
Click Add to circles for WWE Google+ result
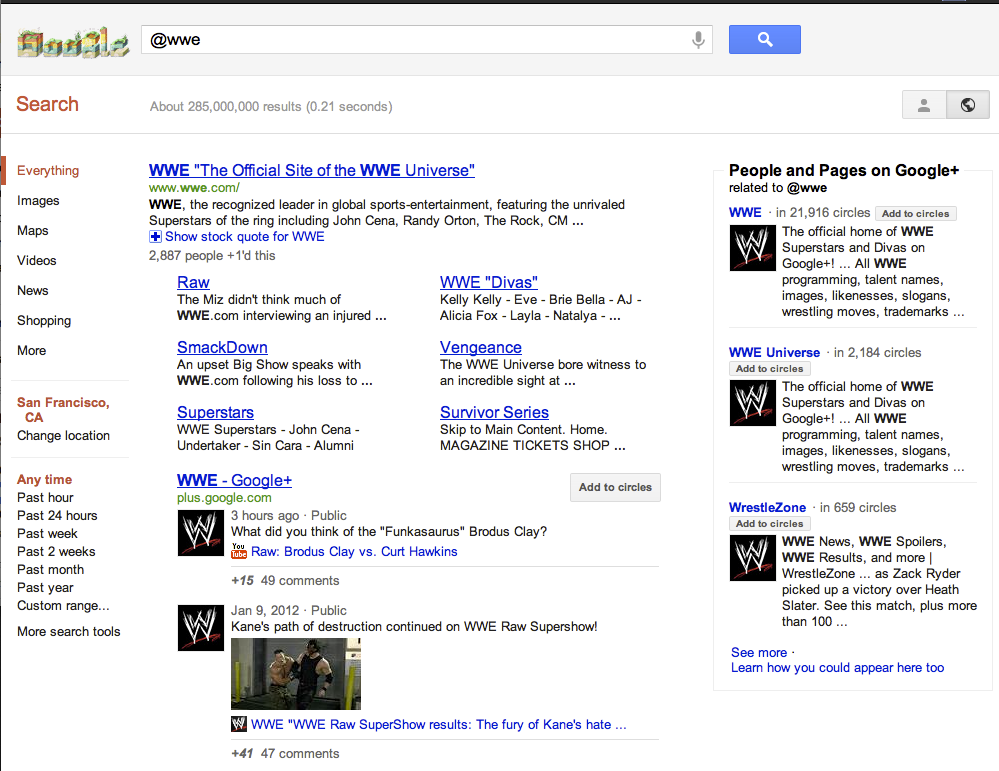pos(615,487)
